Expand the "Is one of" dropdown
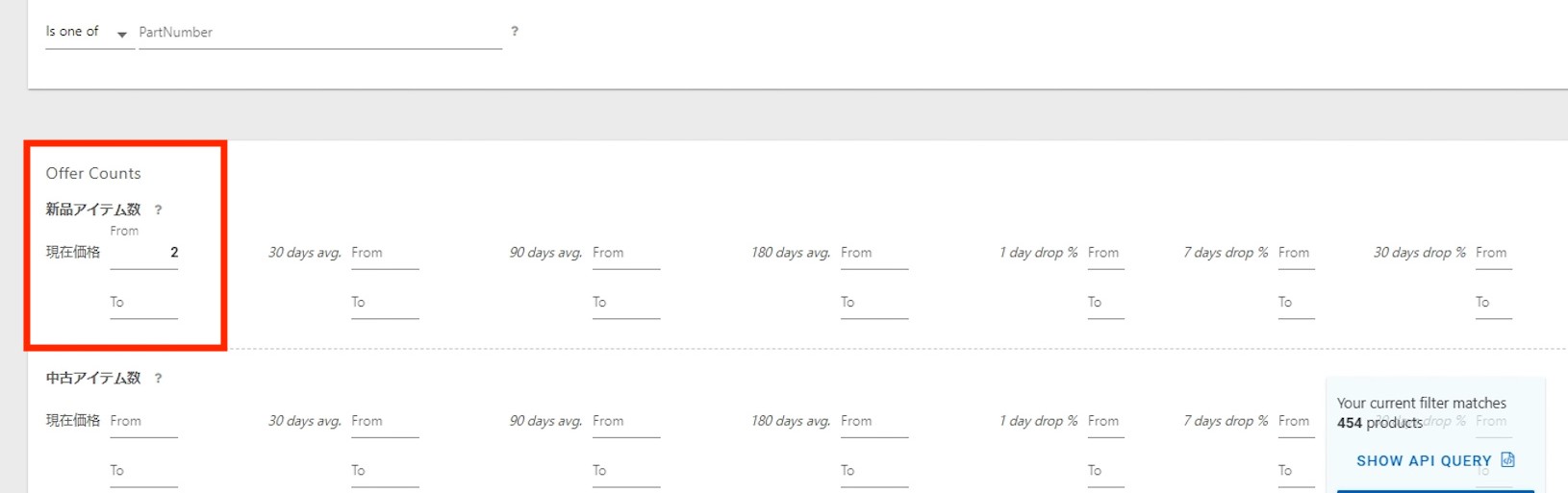The height and width of the screenshot is (493, 1568). coord(121,35)
